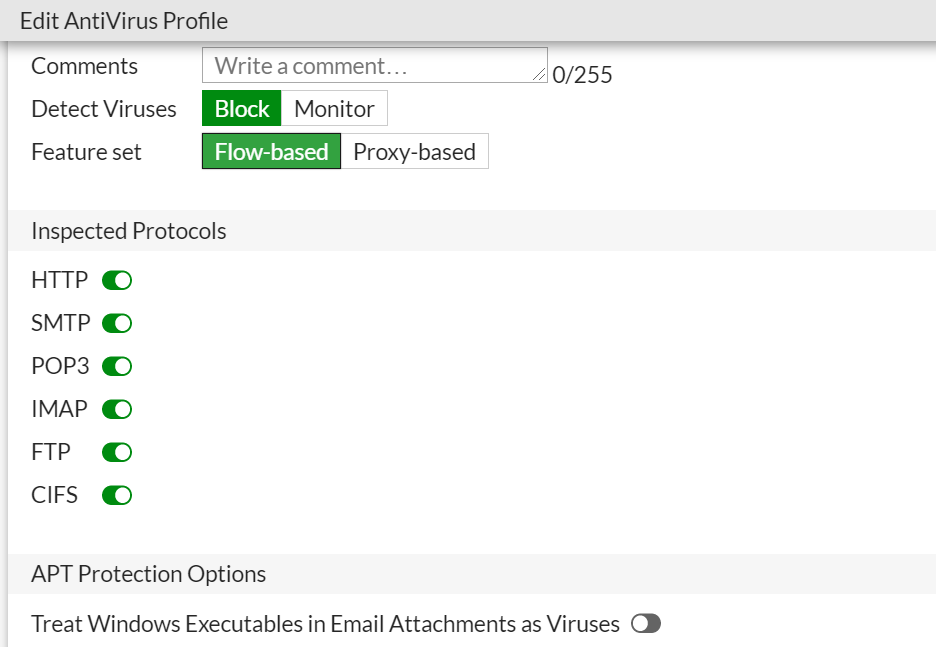Toggle HTTP protocol inspection
The height and width of the screenshot is (647, 936).
[x=117, y=281]
